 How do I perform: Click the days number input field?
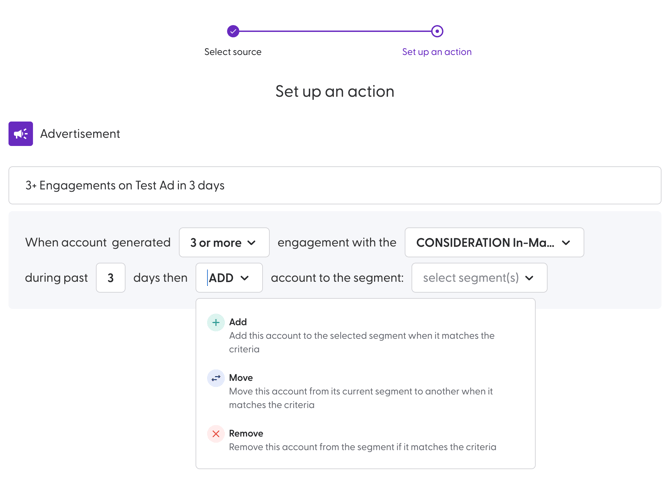(110, 278)
